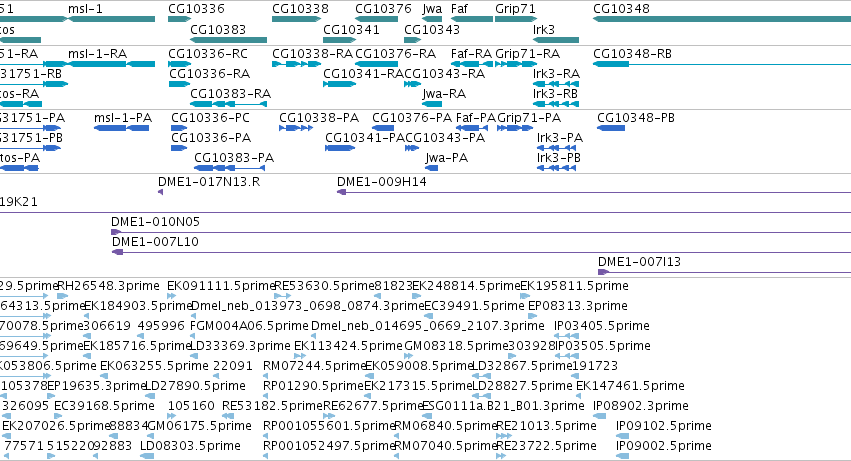Click EST EK184903.5prime

pos(86,316)
